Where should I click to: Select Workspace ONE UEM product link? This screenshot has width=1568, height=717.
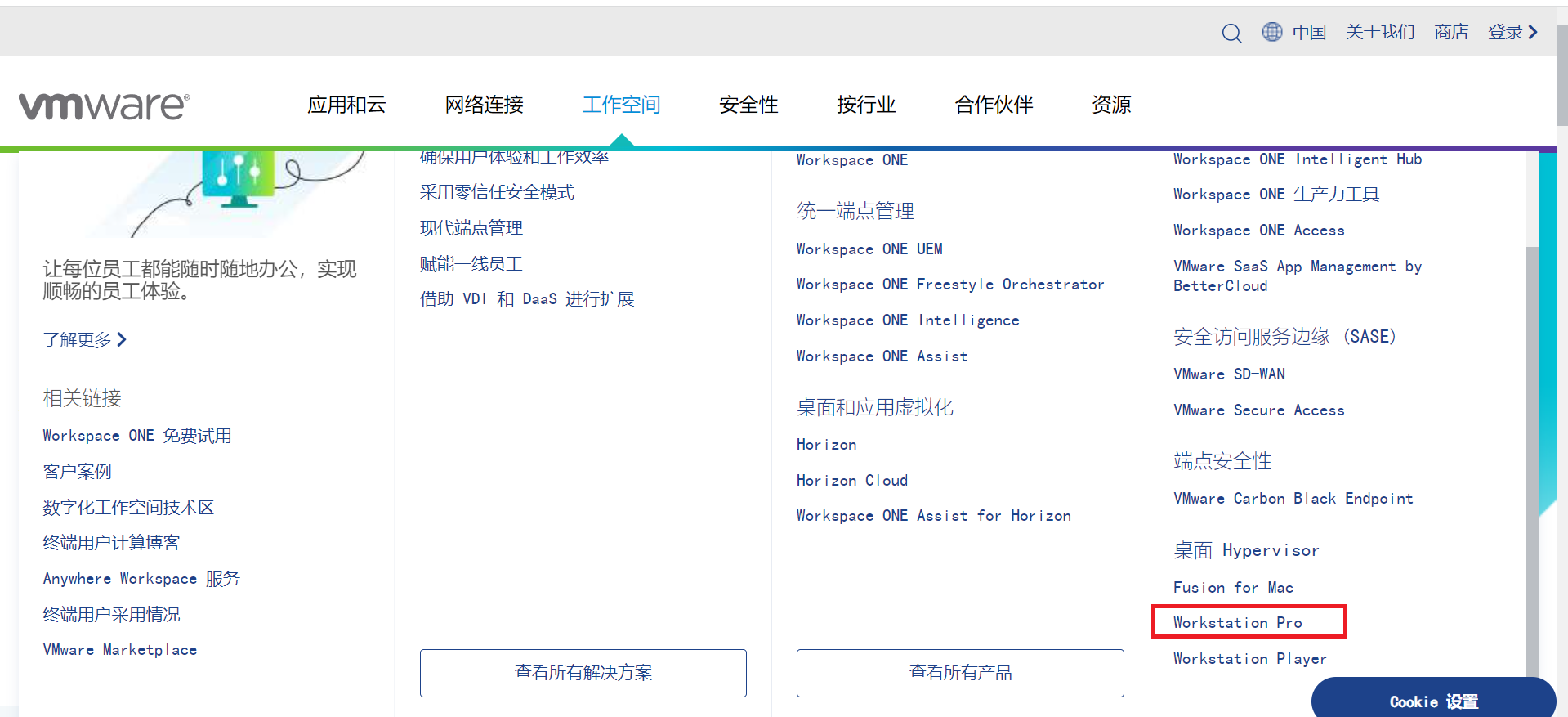point(869,249)
